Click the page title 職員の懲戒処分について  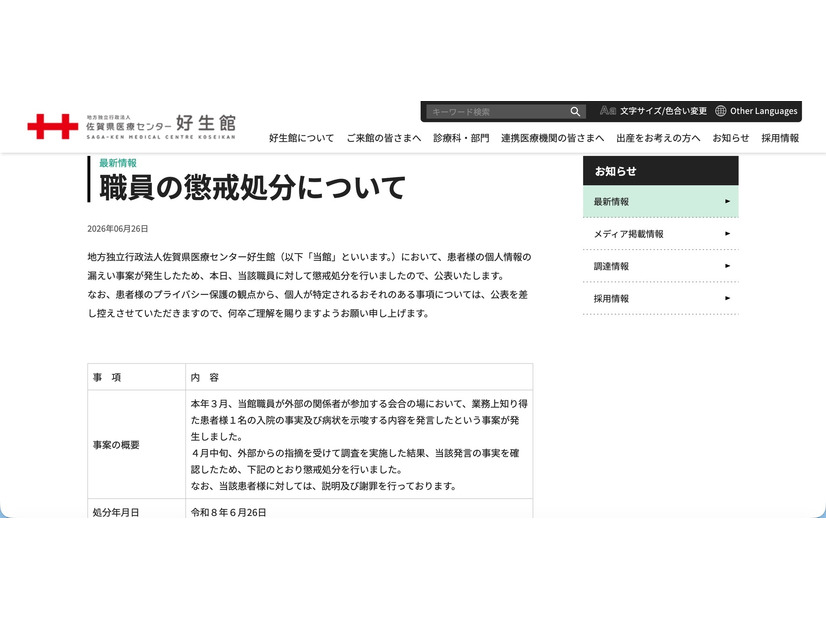(252, 187)
